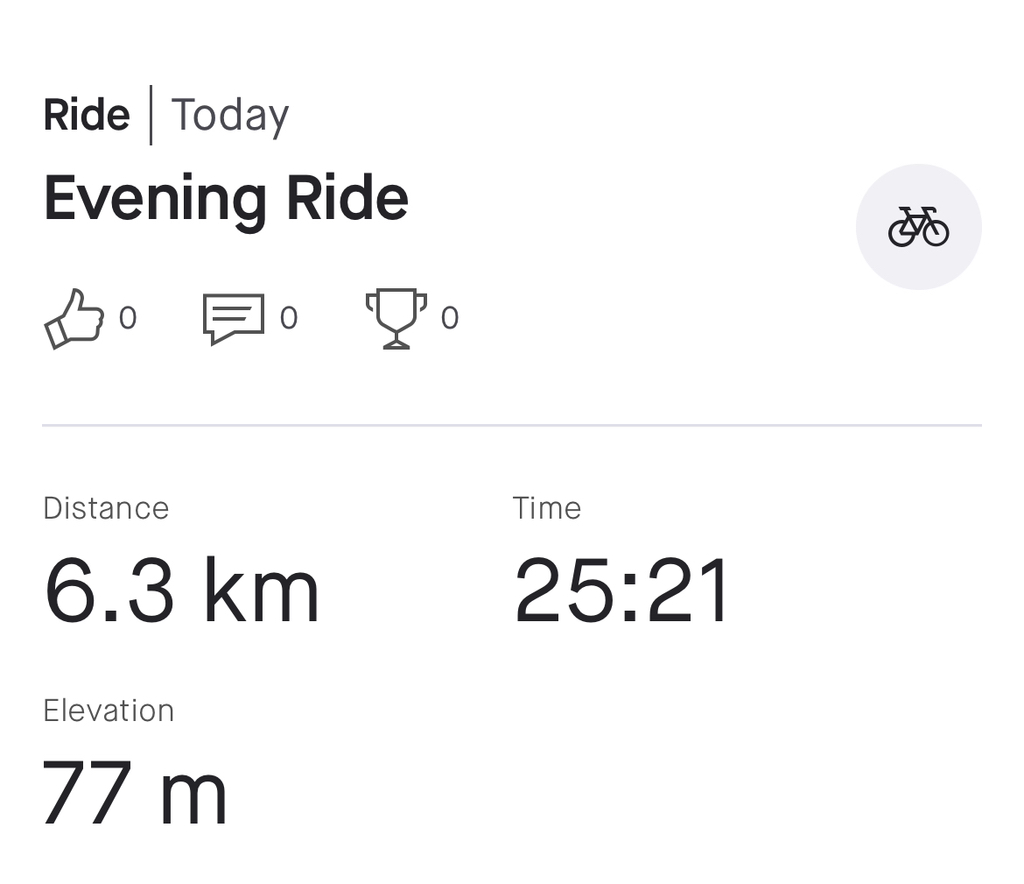Screen dimensions: 1024x884
Task: Click the "Elevation" stat label
Action: [109, 711]
